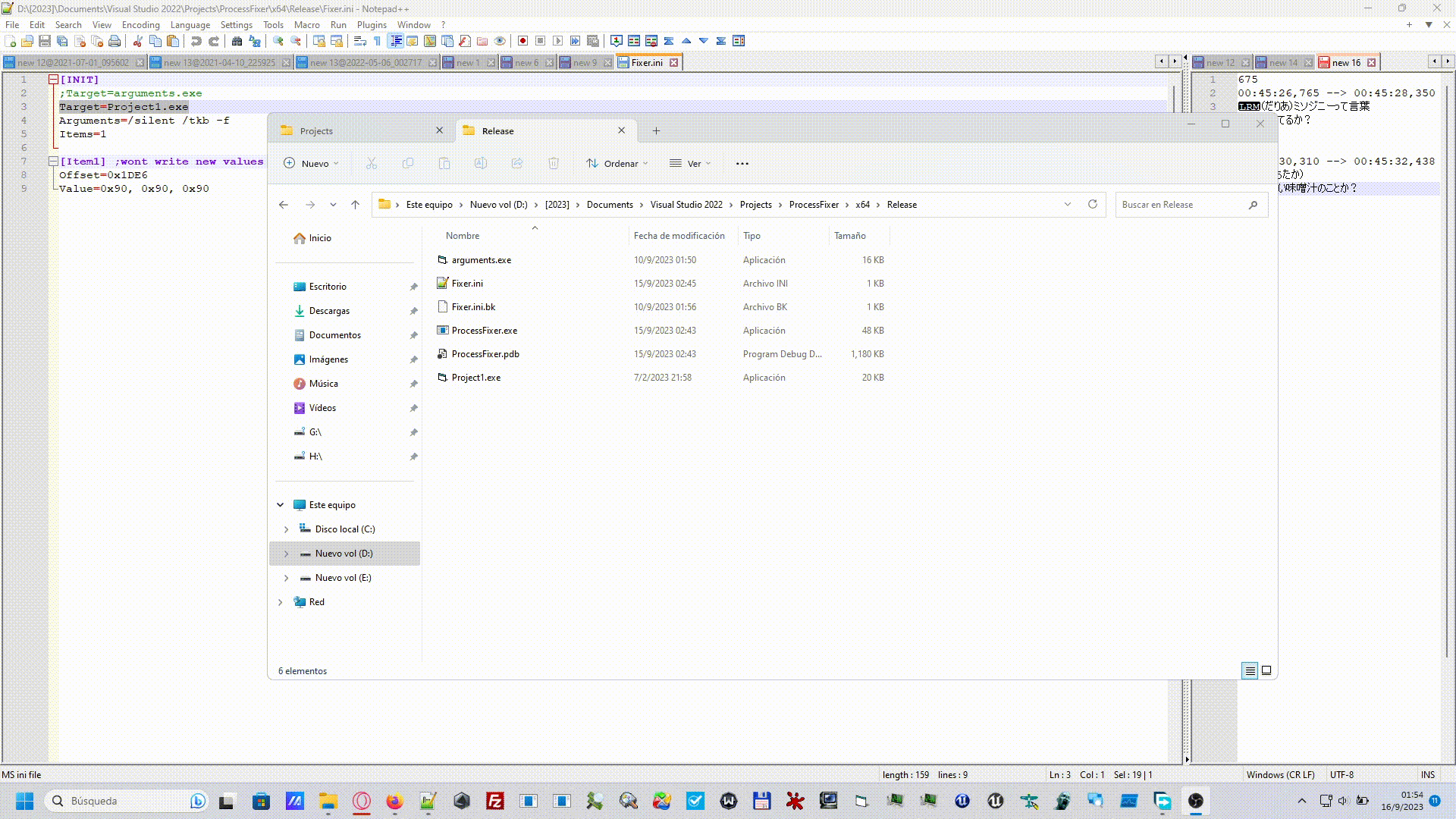Screen dimensions: 1456x819
Task: Open the Macro menu in Notepad++
Action: [x=307, y=24]
